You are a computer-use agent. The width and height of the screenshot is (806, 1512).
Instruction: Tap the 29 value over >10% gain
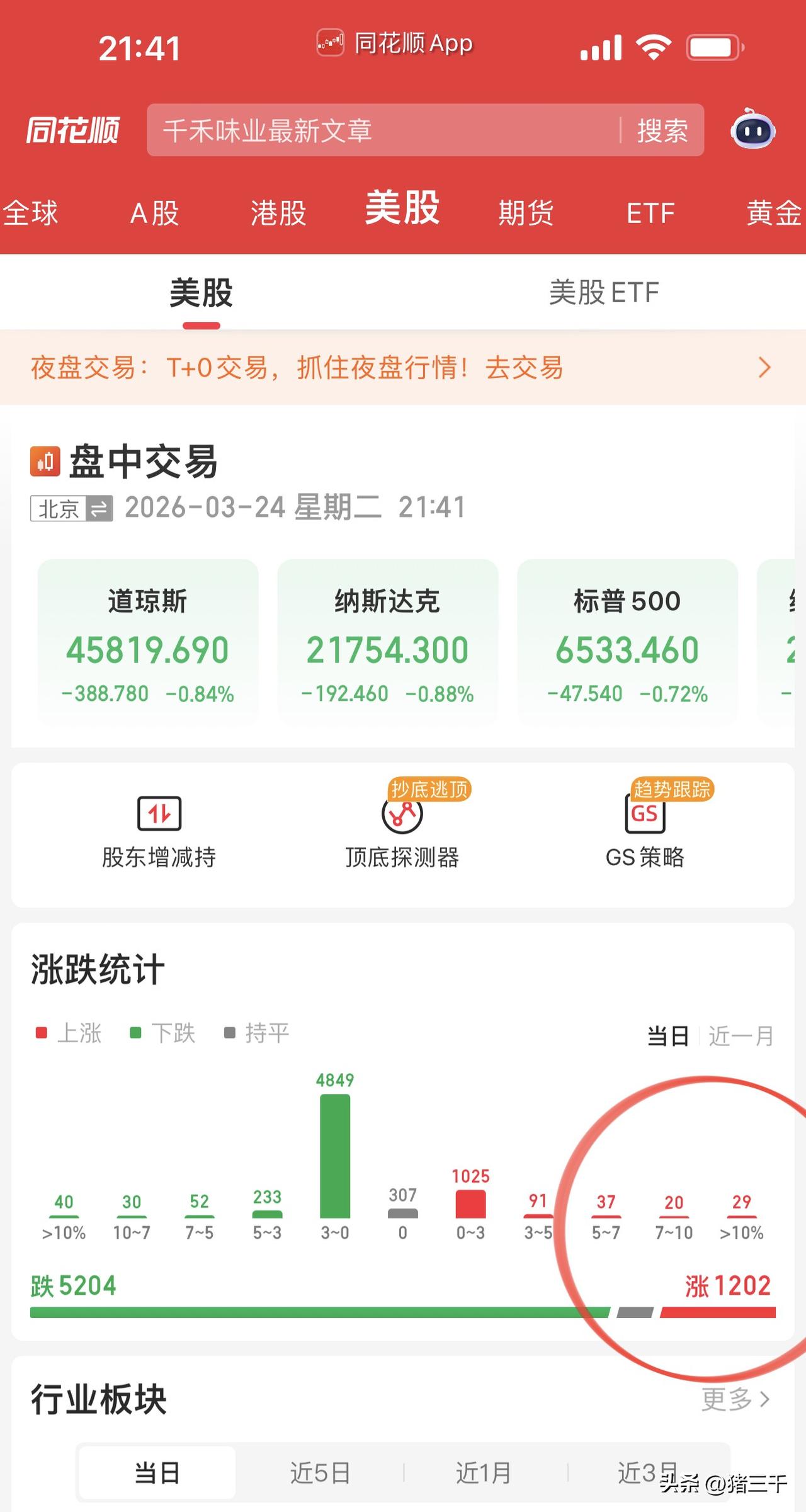(742, 1202)
